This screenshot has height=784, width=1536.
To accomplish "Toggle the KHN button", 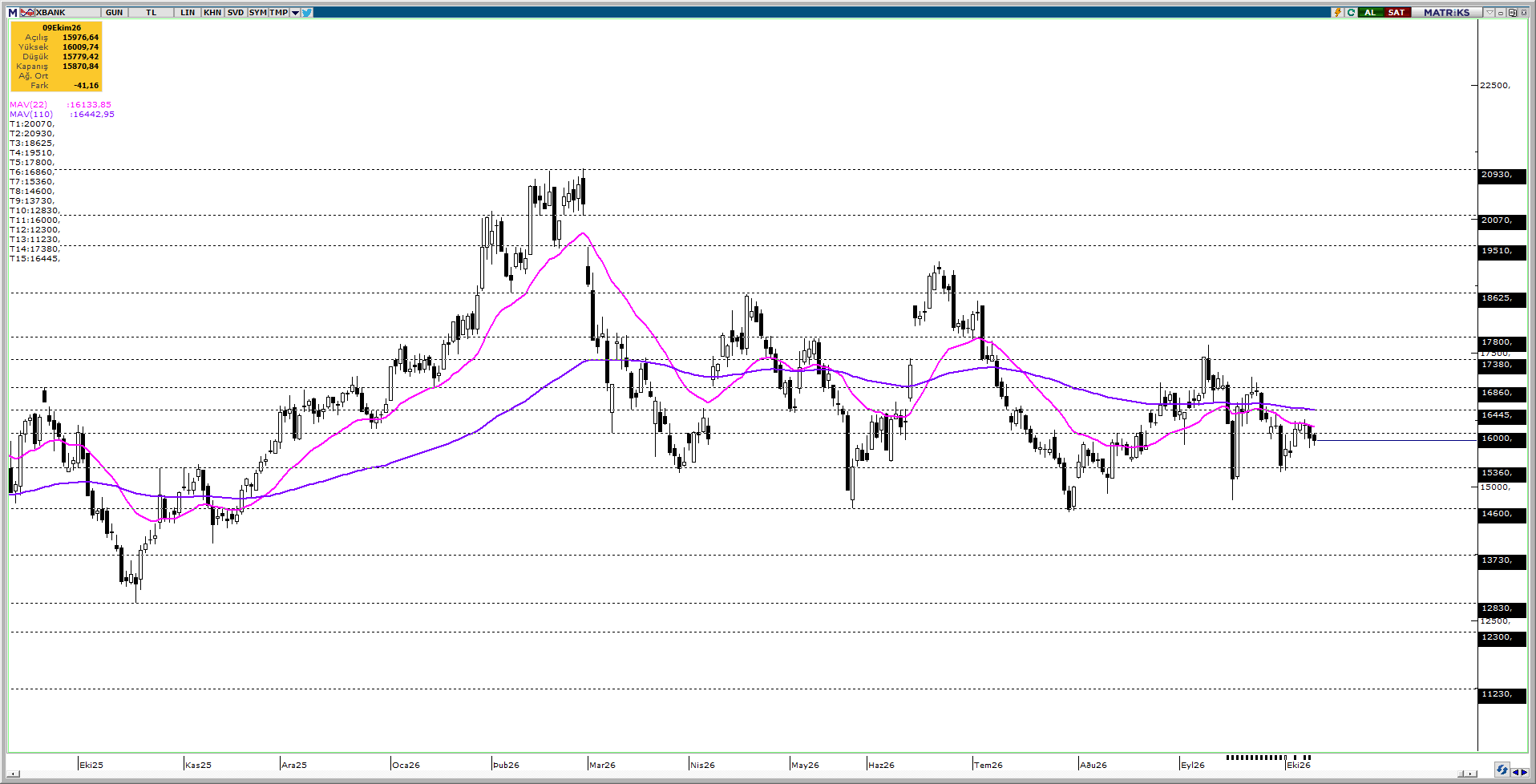I will pos(212,12).
